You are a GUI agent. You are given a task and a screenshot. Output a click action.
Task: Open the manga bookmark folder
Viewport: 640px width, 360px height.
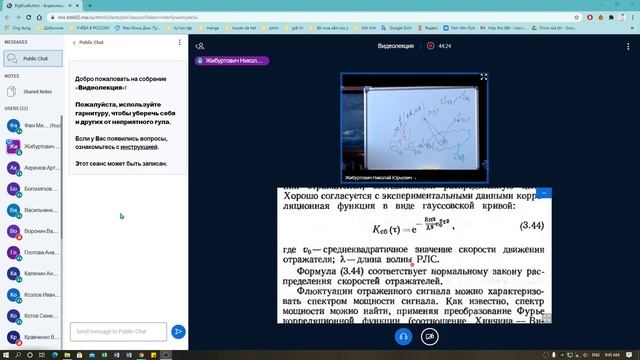[x=209, y=28]
